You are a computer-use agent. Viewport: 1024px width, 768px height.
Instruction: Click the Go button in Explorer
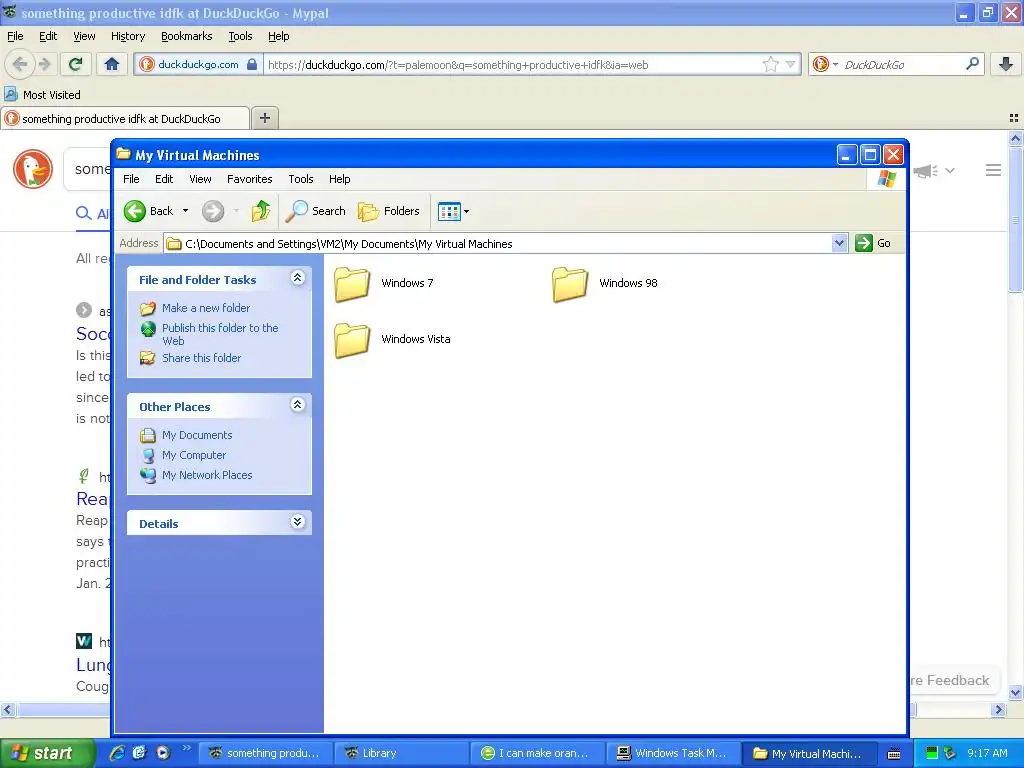(873, 244)
